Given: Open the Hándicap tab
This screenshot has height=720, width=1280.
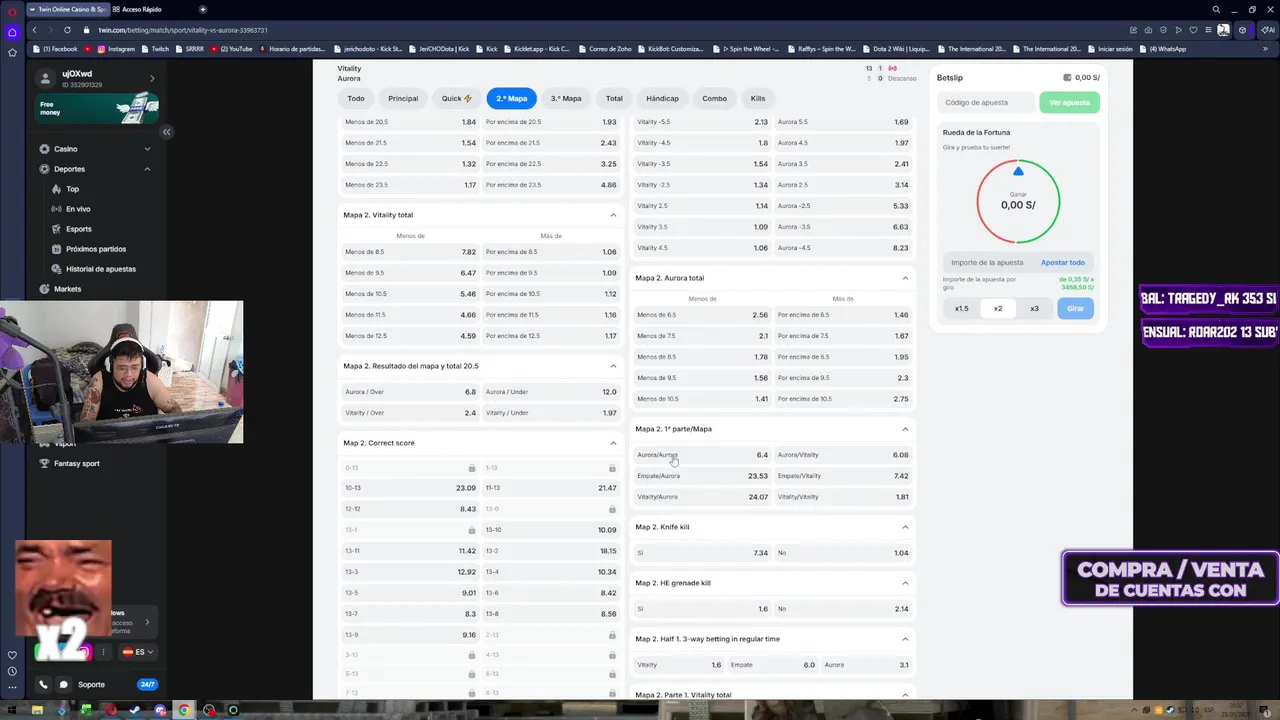Looking at the screenshot, I should 662,98.
